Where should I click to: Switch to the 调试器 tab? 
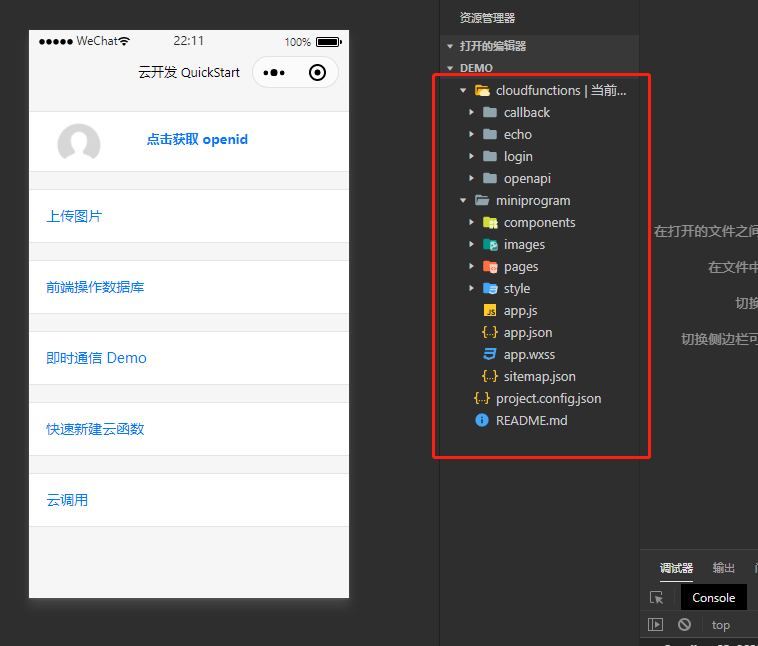pyautogui.click(x=676, y=568)
